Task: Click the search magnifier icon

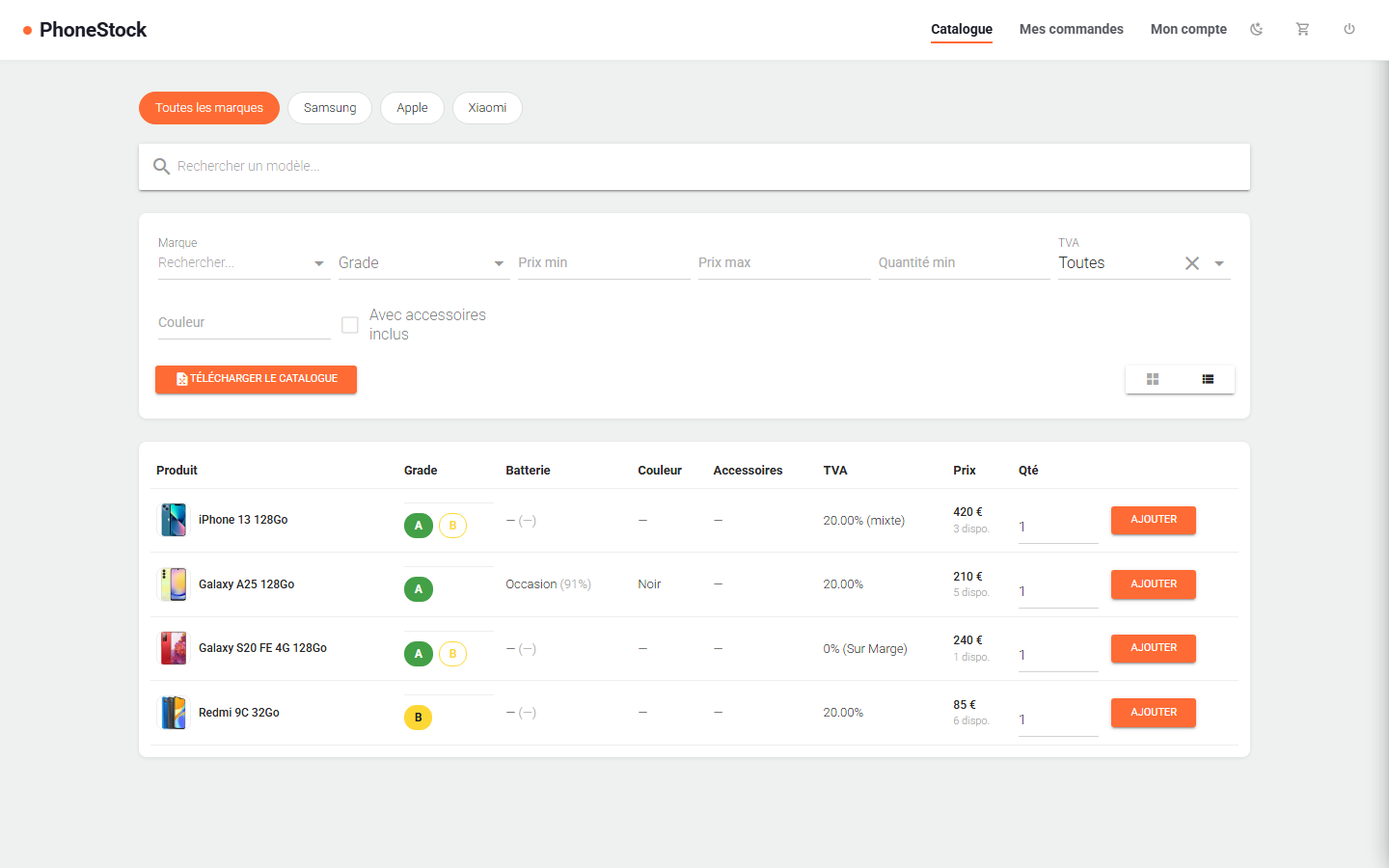Action: pyautogui.click(x=161, y=167)
